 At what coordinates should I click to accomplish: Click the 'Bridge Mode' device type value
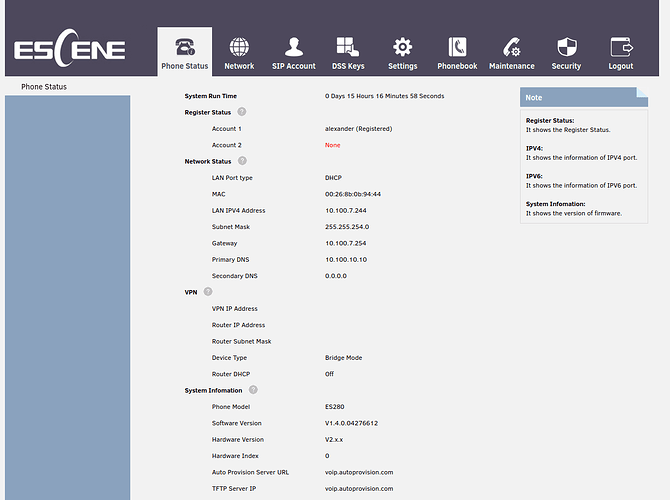coord(344,358)
